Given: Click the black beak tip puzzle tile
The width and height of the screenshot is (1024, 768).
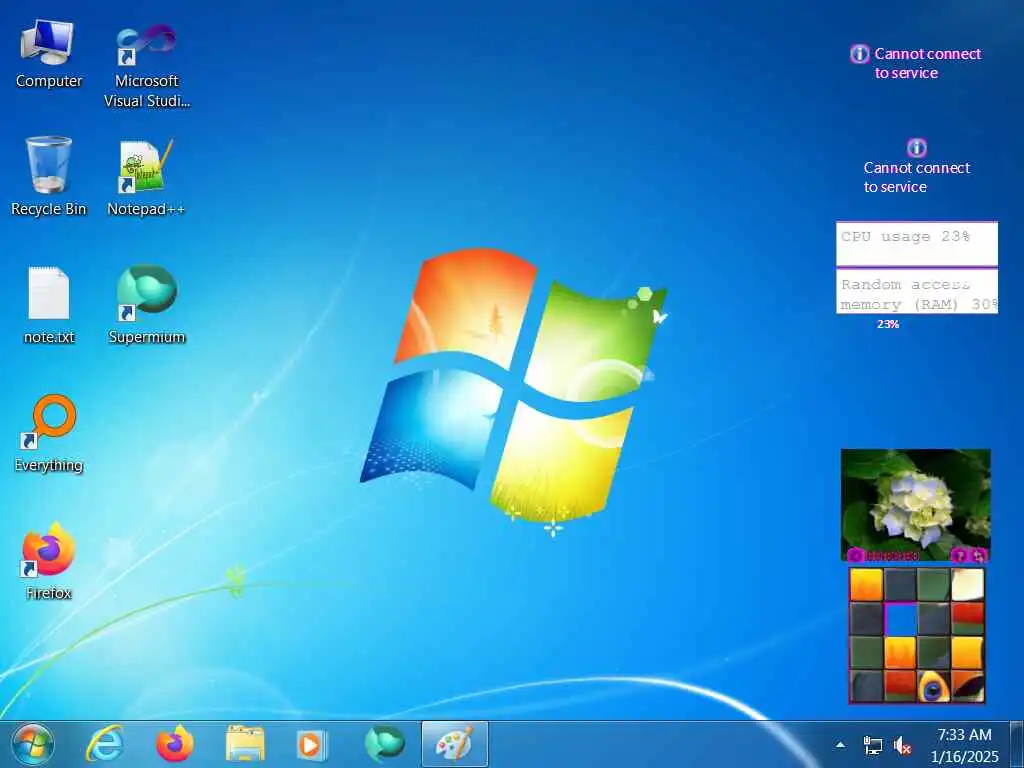Looking at the screenshot, I should [x=967, y=686].
